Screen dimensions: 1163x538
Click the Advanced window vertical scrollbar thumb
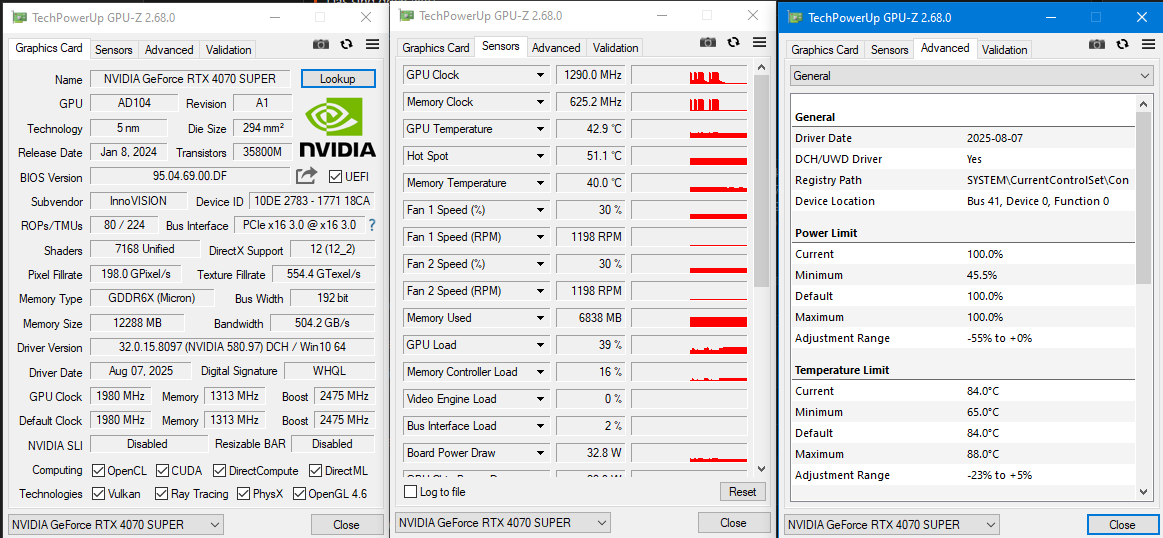click(x=1144, y=197)
